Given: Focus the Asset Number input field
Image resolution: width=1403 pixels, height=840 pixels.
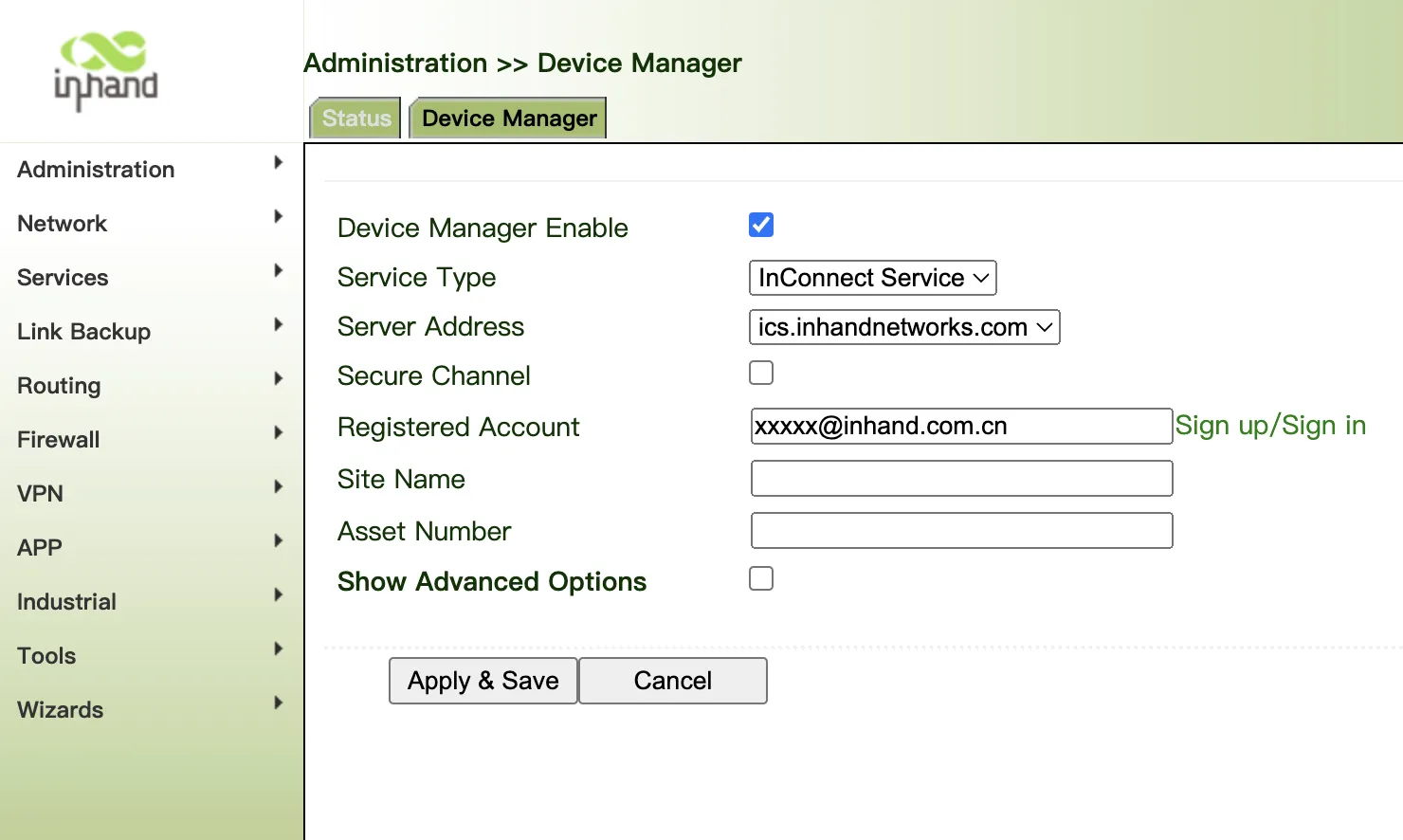Looking at the screenshot, I should pyautogui.click(x=961, y=530).
